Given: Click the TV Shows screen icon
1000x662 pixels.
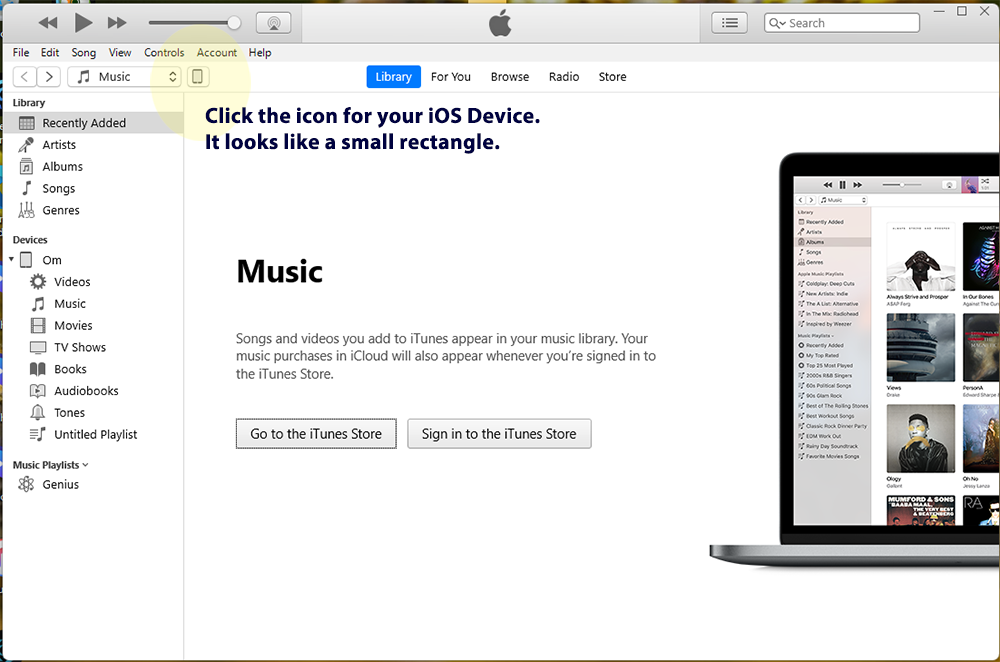Looking at the screenshot, I should [x=38, y=348].
